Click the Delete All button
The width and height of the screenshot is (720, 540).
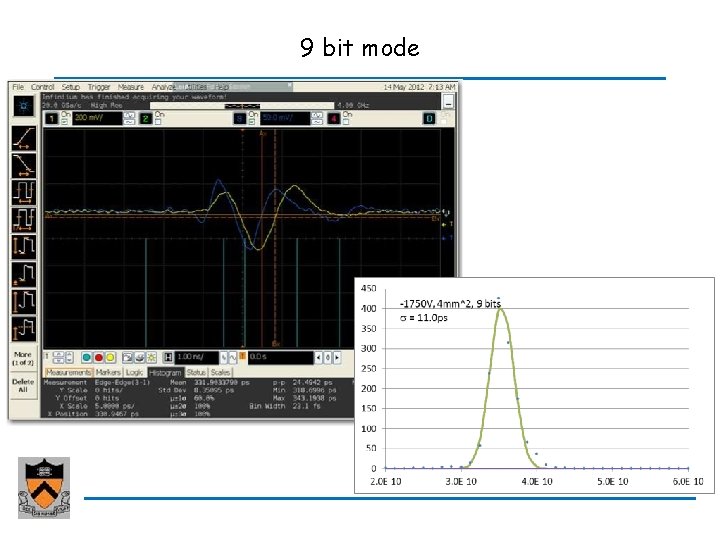point(23,386)
